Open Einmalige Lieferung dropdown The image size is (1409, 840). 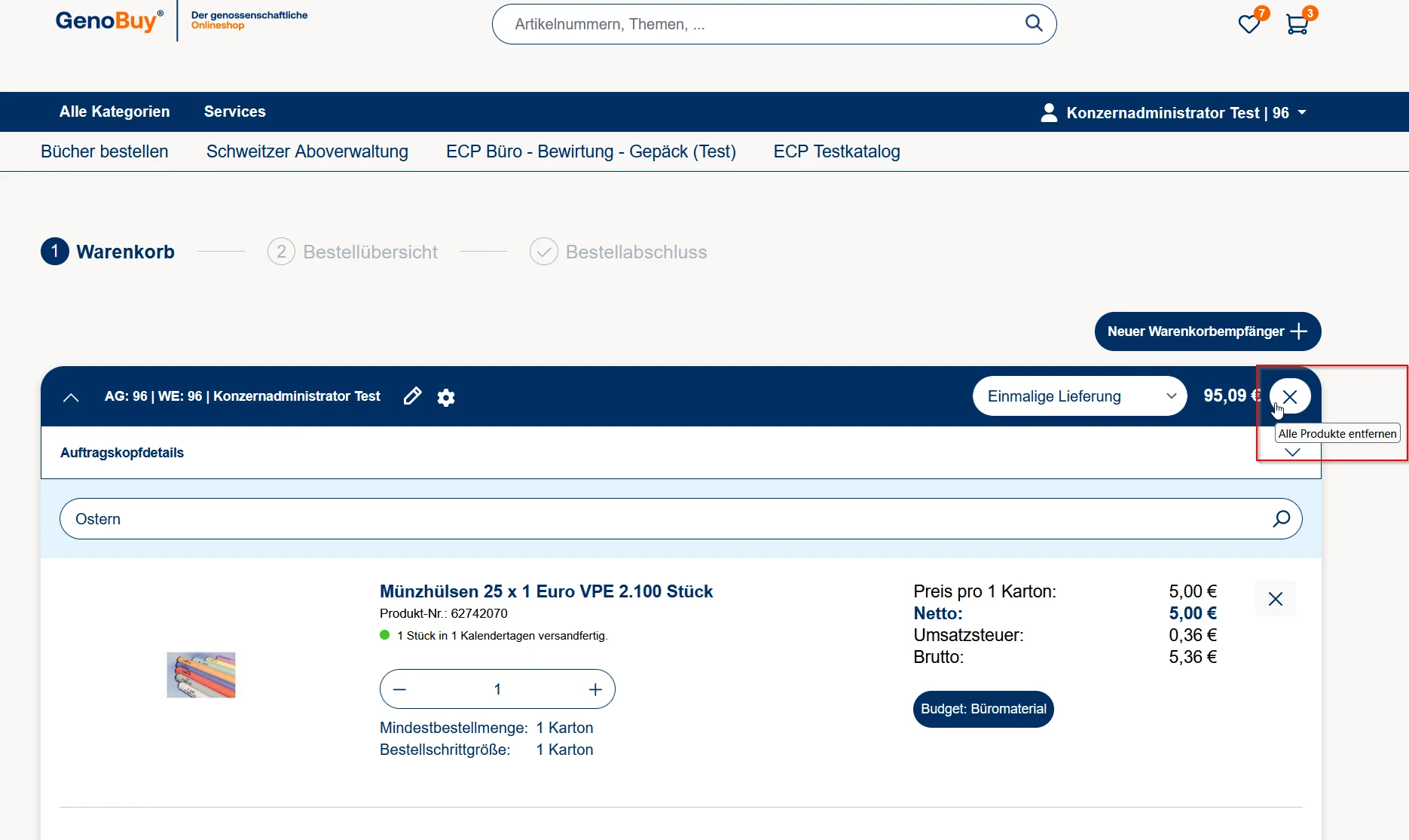tap(1079, 396)
